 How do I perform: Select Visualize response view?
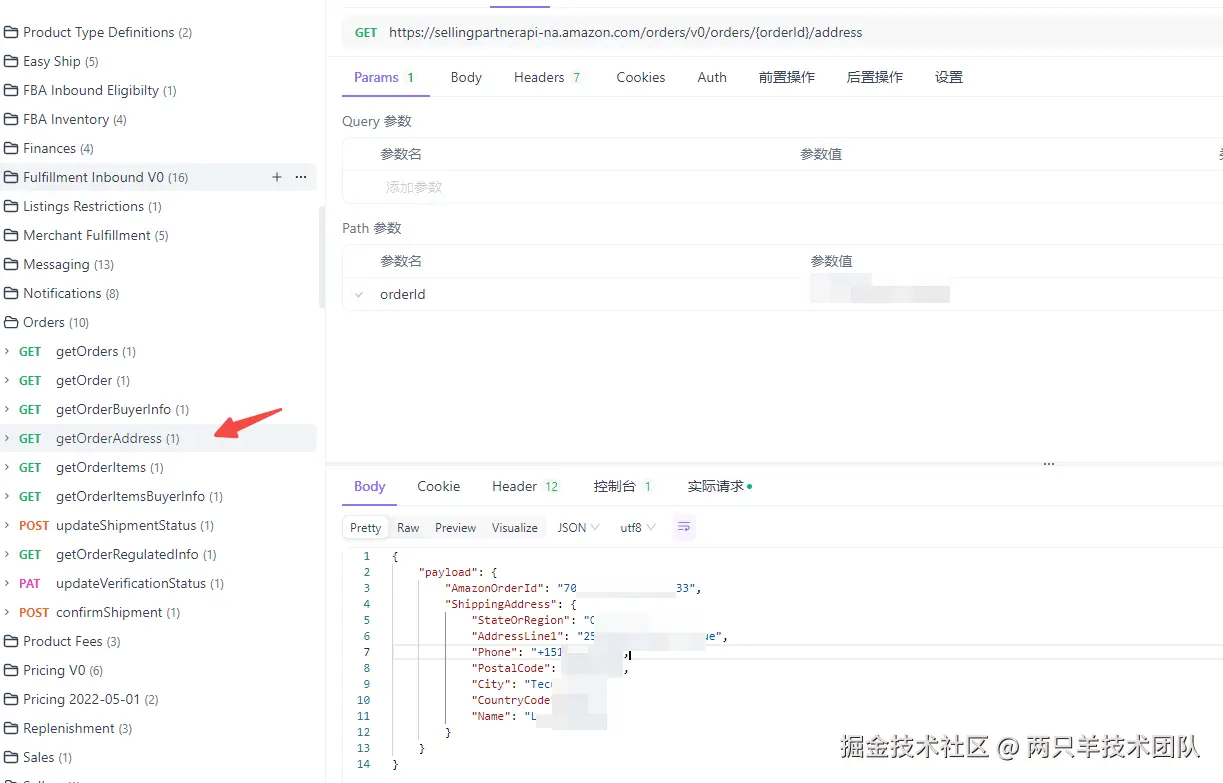[515, 527]
